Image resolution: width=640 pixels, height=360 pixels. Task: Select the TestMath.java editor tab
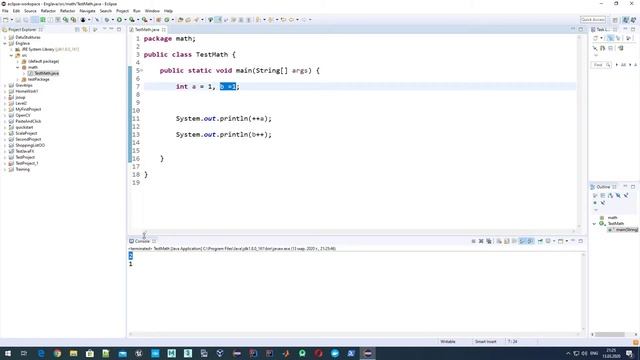[x=147, y=30]
